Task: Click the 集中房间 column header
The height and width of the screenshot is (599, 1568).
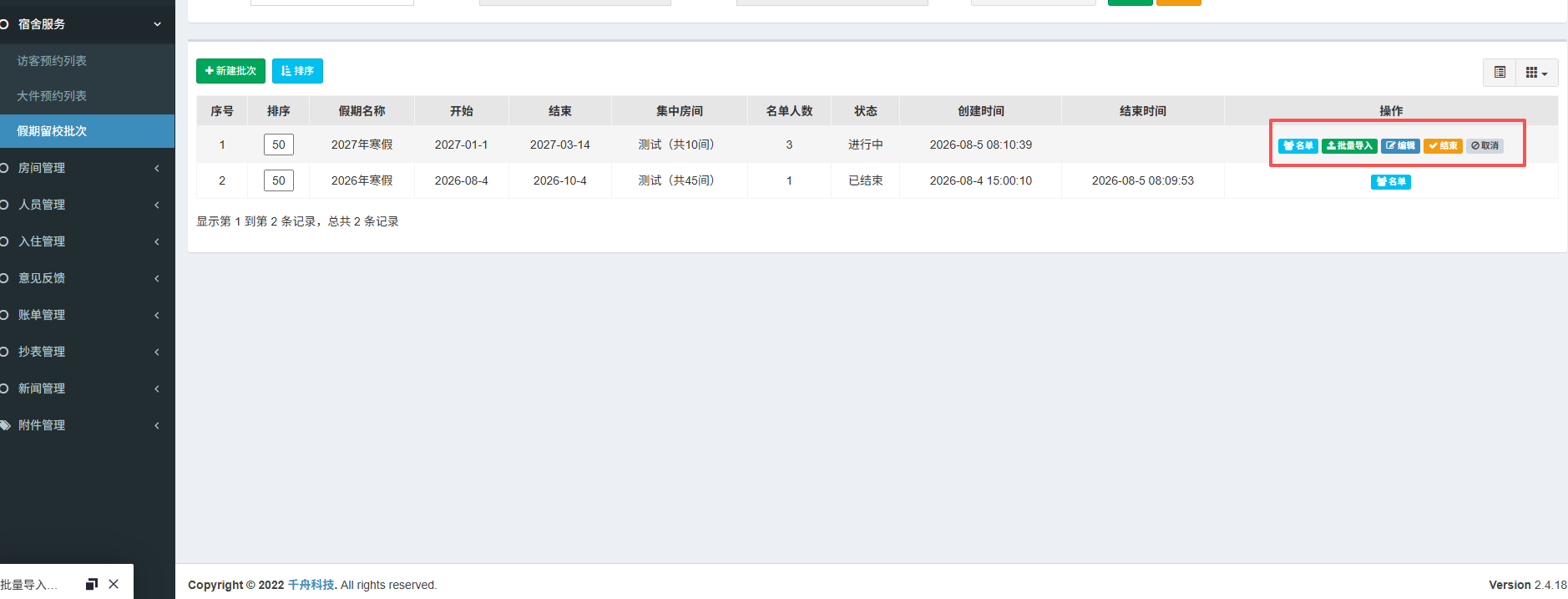Action: coord(680,111)
